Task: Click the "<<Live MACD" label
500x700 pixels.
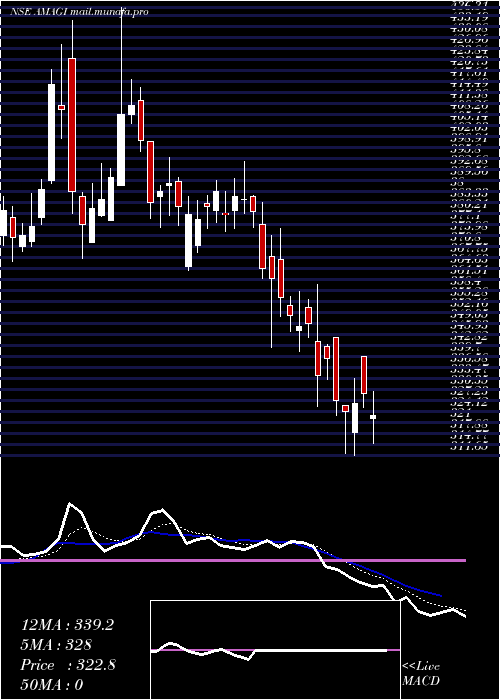Action: point(421,674)
